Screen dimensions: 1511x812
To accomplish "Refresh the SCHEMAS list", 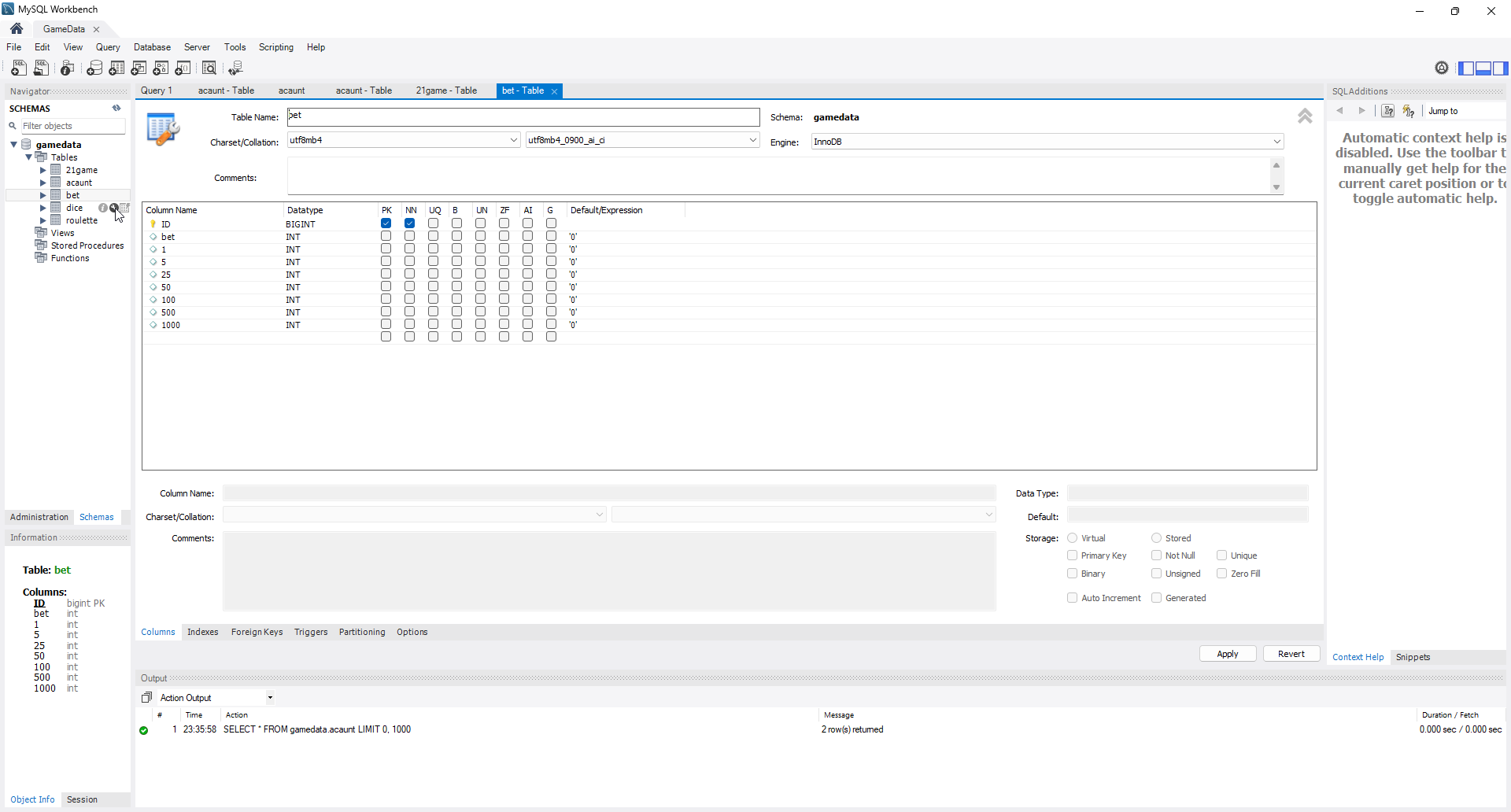I will (116, 109).
